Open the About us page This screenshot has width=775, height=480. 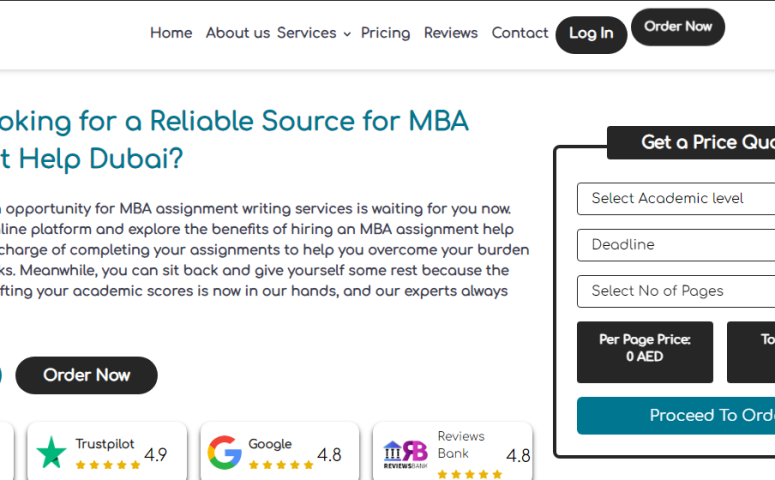pos(238,33)
